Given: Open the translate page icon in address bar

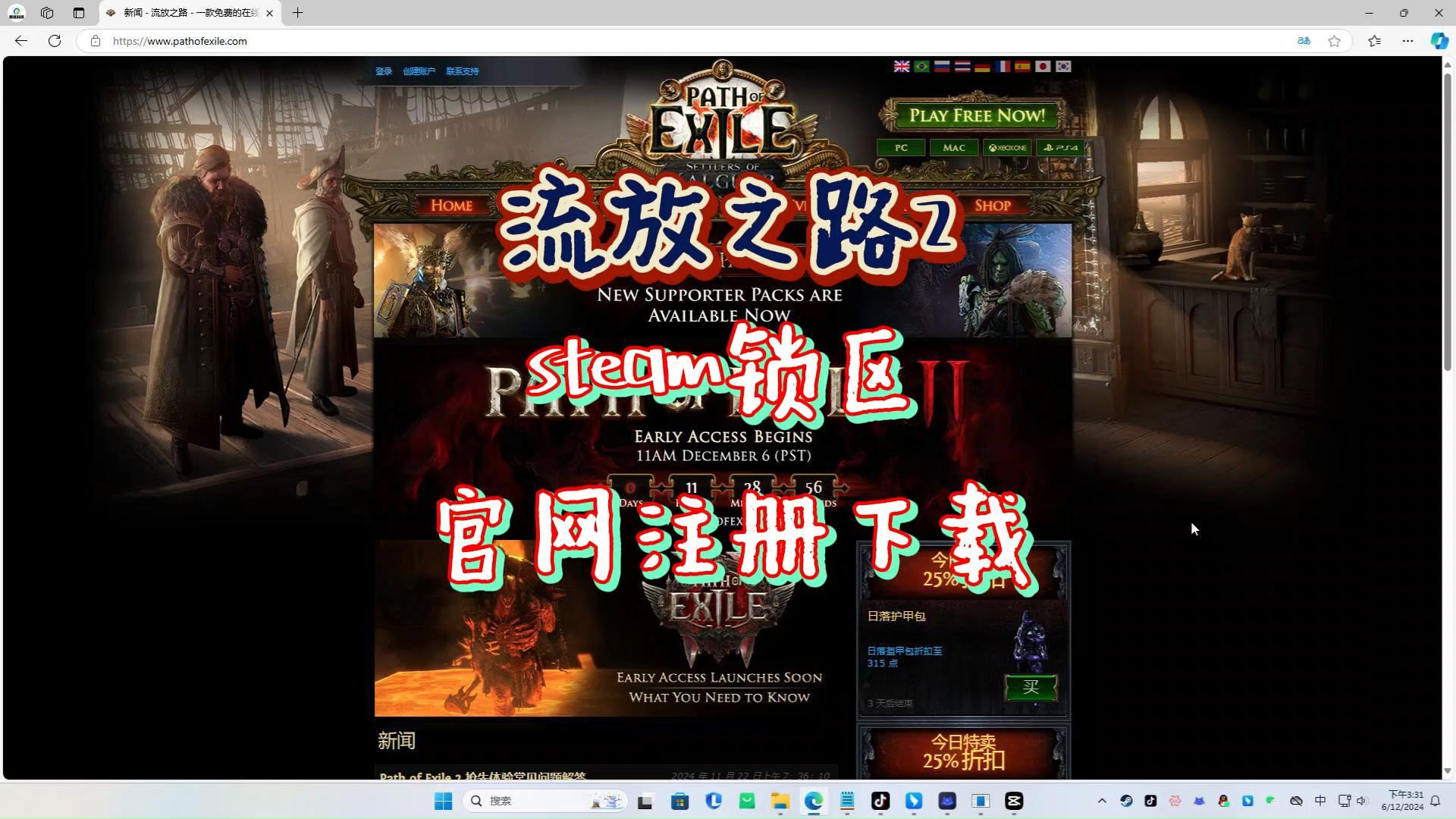Looking at the screenshot, I should 1304,41.
